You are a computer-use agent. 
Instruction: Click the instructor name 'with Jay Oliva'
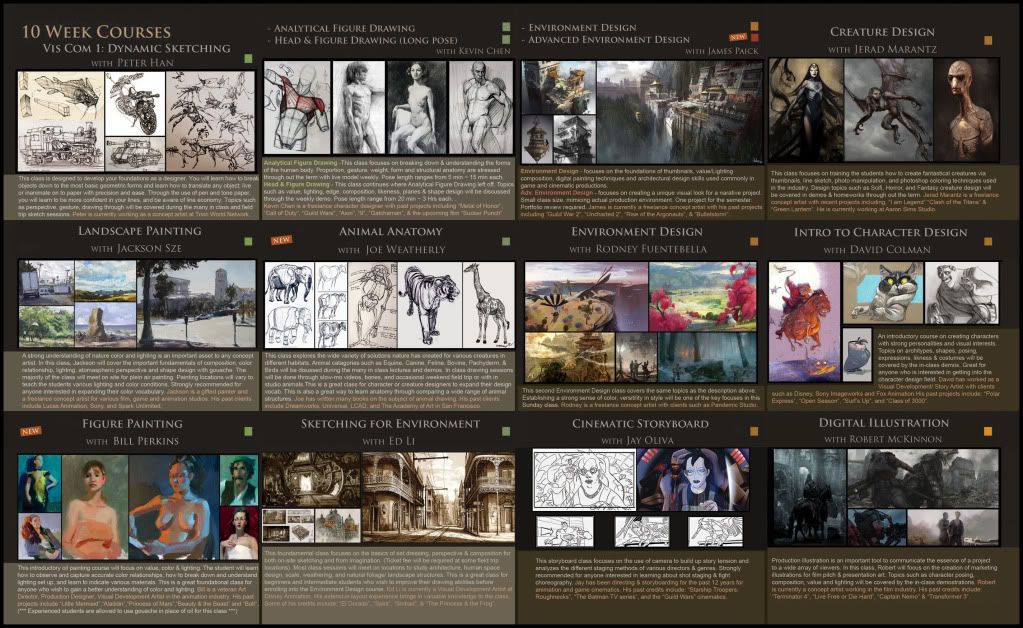(637, 441)
